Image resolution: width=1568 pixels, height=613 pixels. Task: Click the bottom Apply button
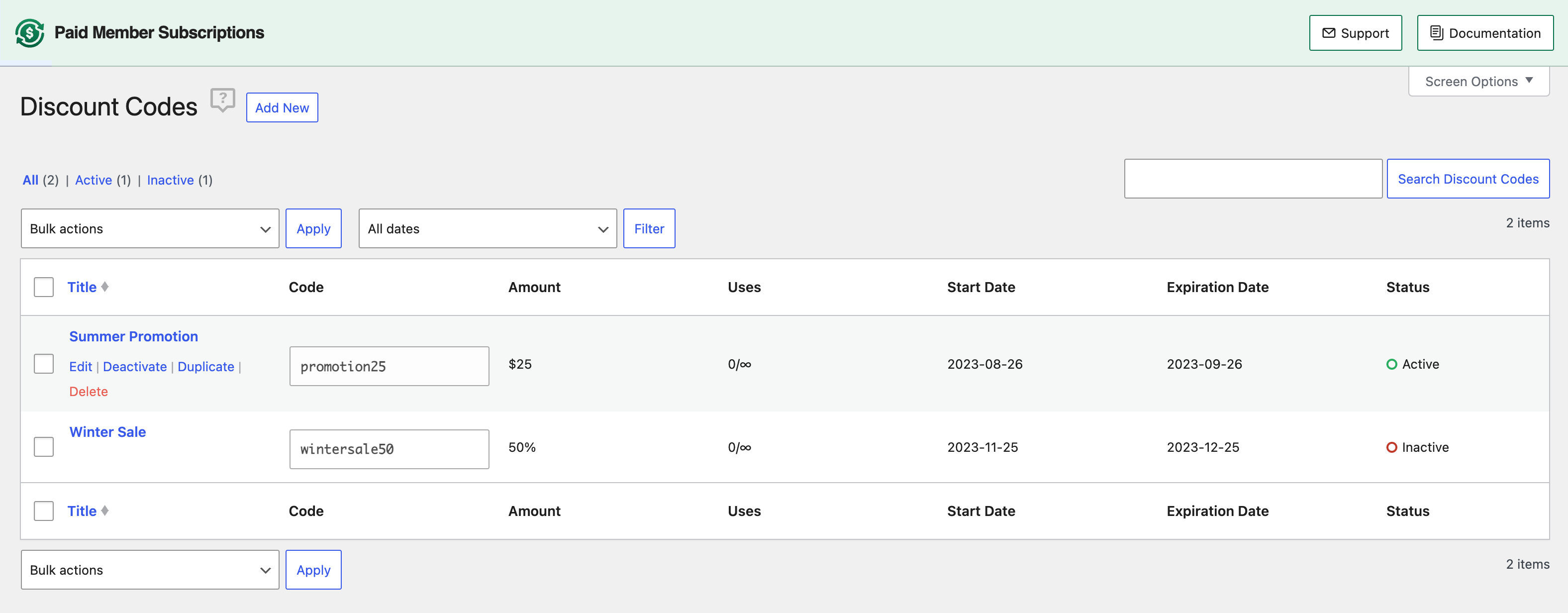point(313,570)
